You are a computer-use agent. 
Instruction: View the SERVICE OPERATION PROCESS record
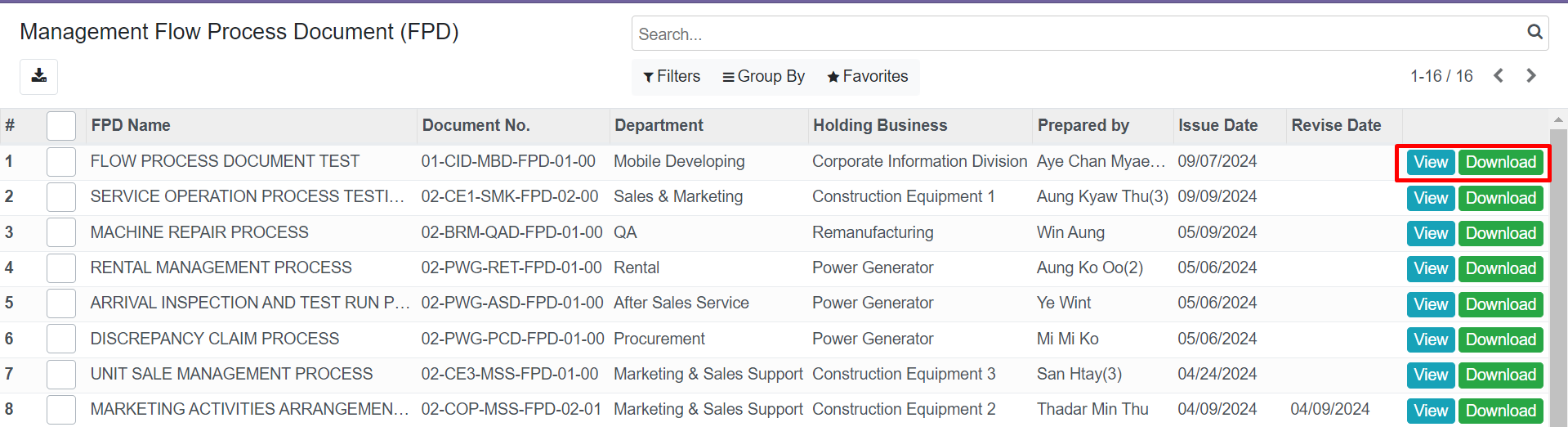tap(1431, 198)
